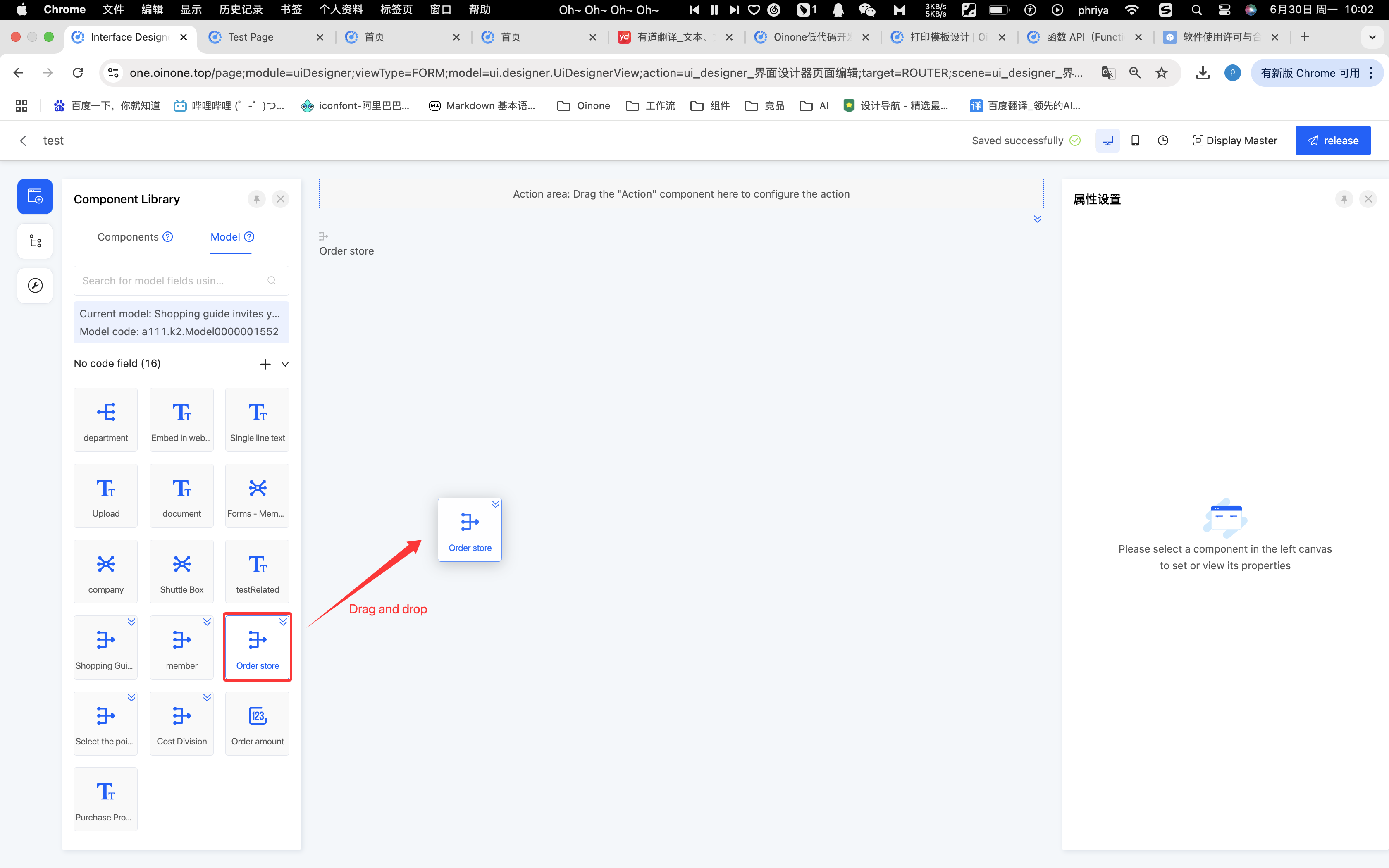Switch to the Components tab
The width and height of the screenshot is (1389, 868).
click(x=128, y=237)
